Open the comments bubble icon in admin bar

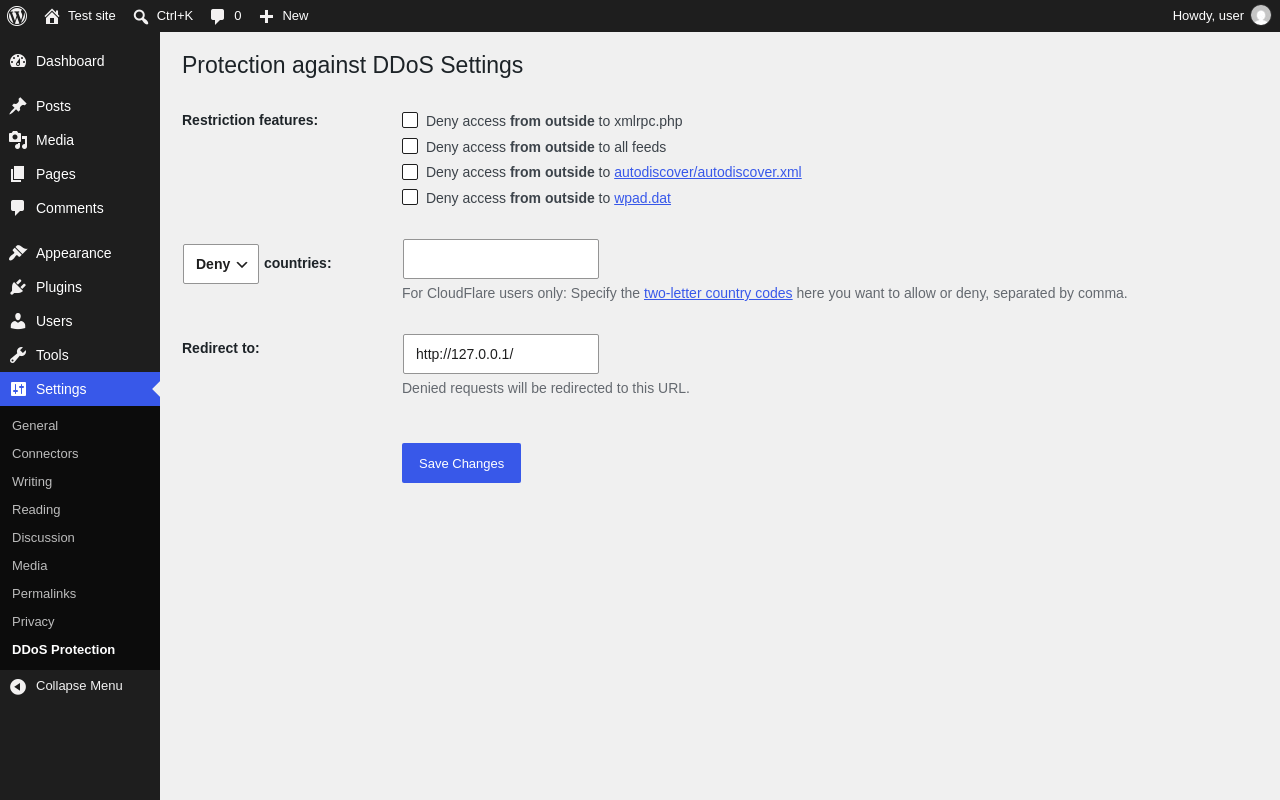tap(218, 16)
